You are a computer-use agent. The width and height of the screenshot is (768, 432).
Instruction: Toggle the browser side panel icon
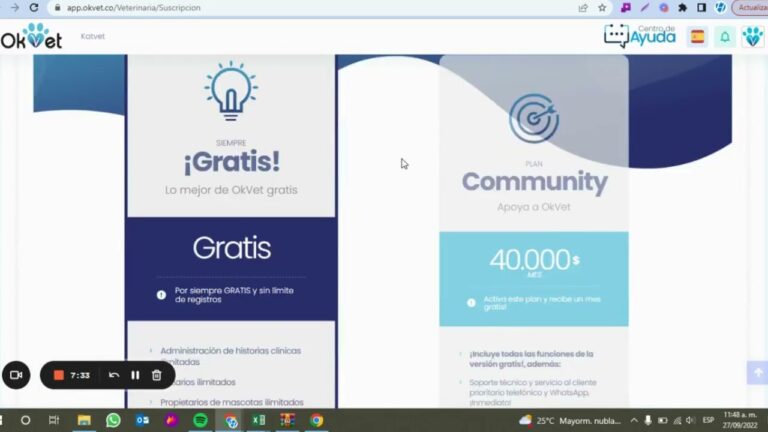[x=701, y=8]
